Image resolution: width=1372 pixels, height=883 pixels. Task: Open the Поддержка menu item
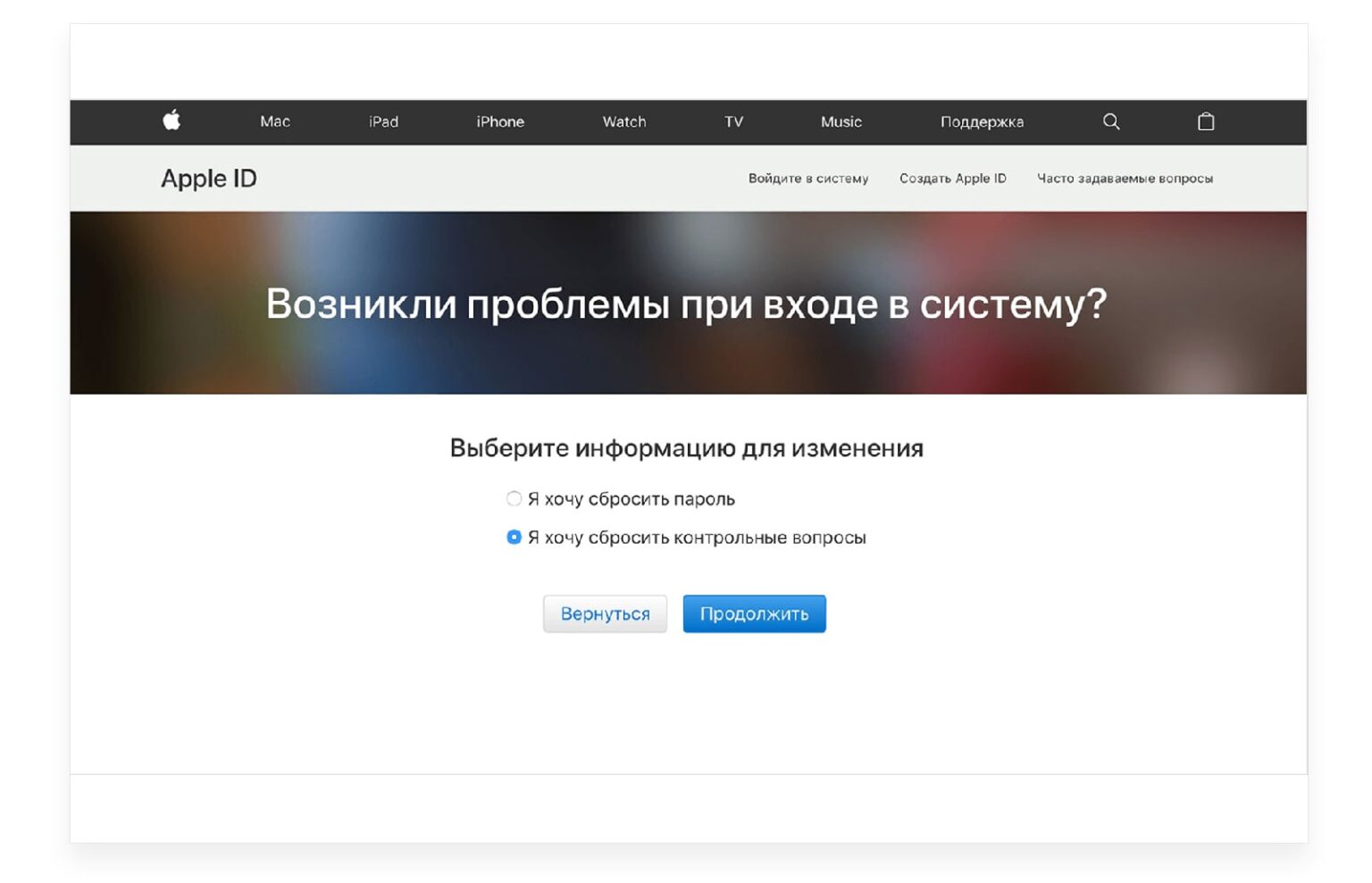click(981, 122)
